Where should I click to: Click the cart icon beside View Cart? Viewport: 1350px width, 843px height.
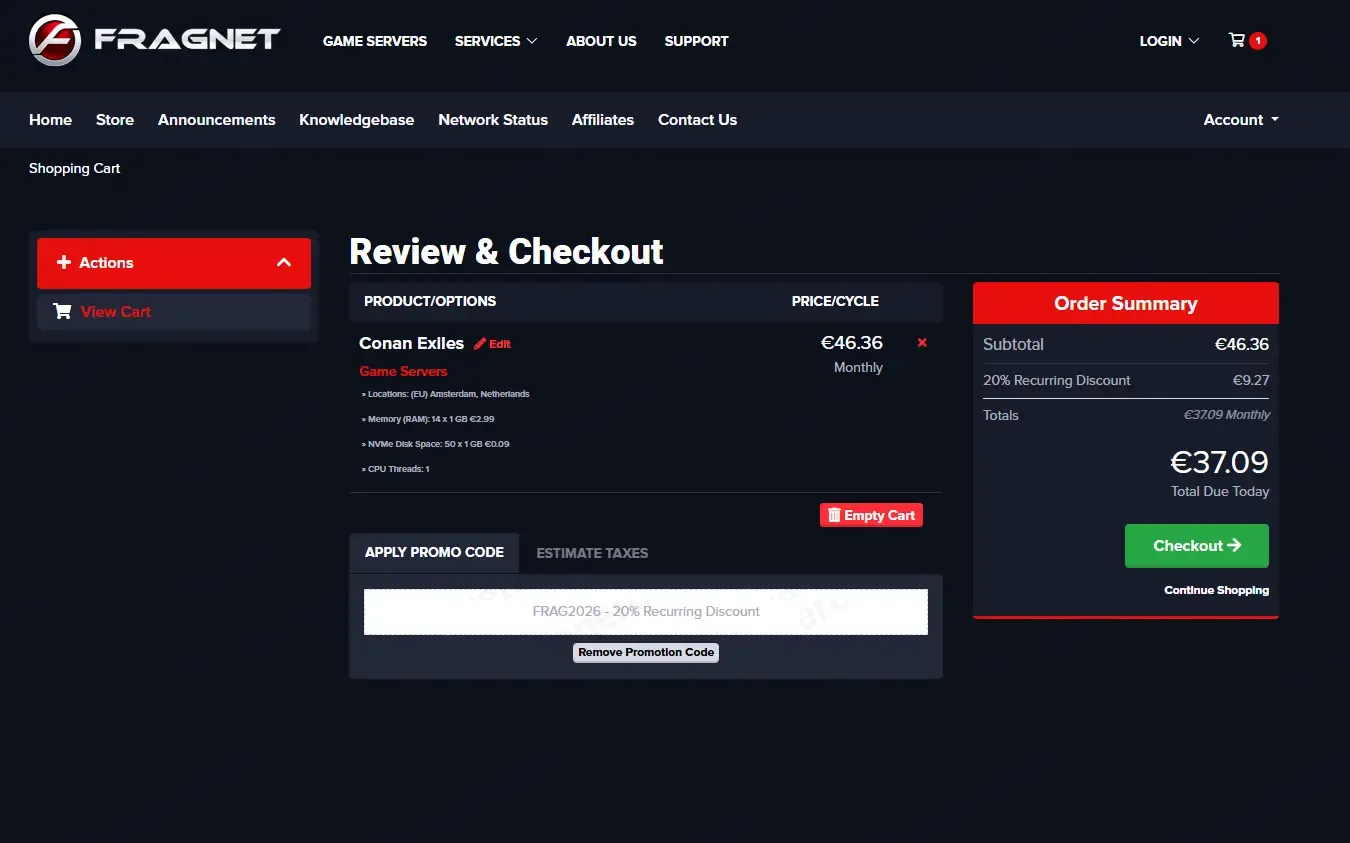62,311
